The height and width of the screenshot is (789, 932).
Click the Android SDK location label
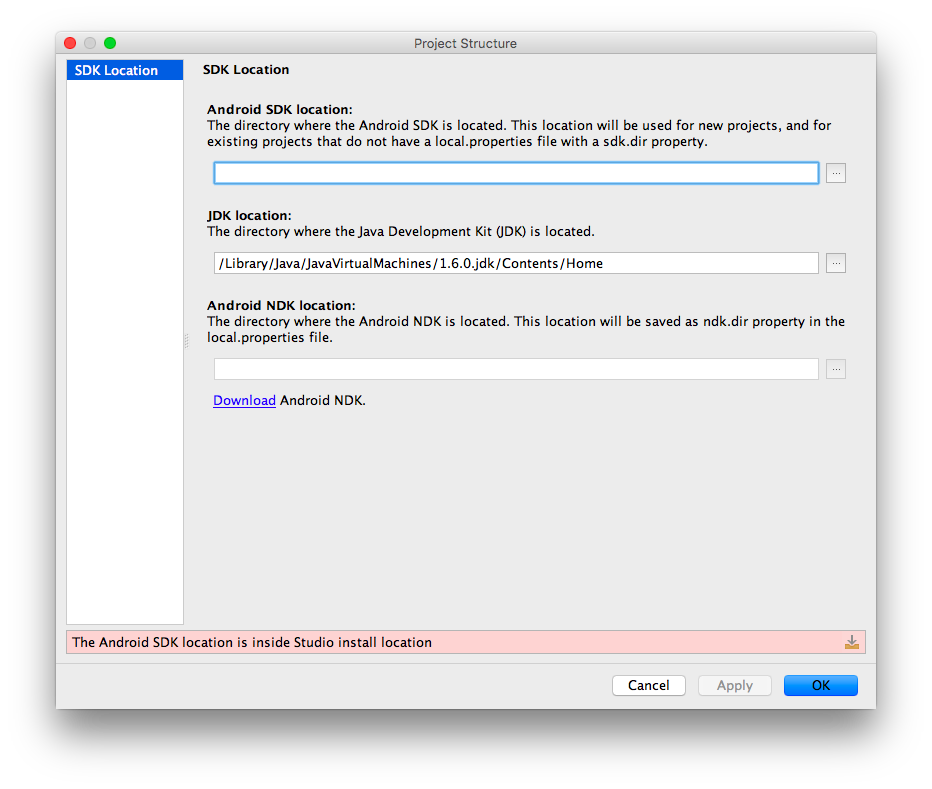(x=279, y=109)
